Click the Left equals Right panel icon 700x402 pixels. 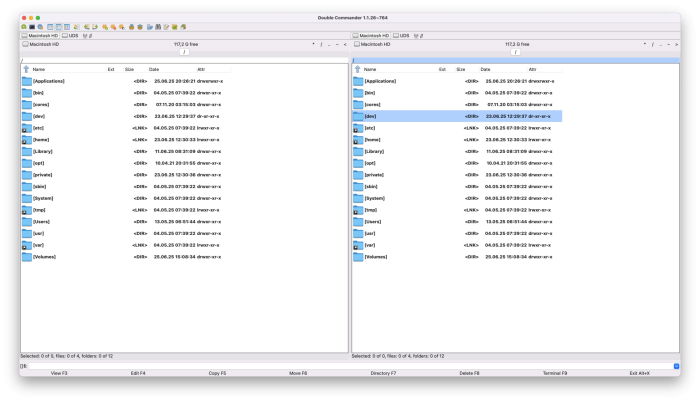87,27
